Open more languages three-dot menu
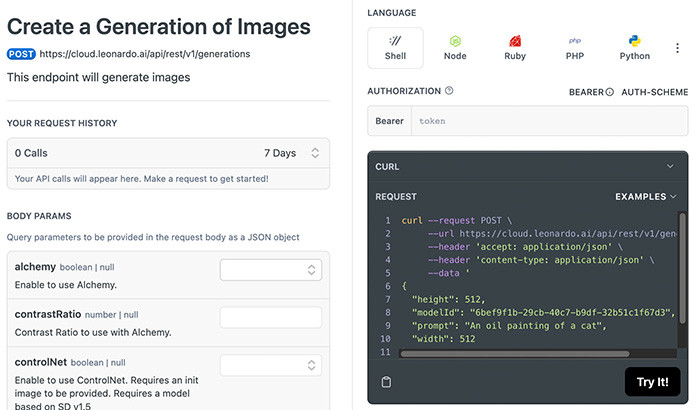The image size is (700, 410). [x=677, y=48]
